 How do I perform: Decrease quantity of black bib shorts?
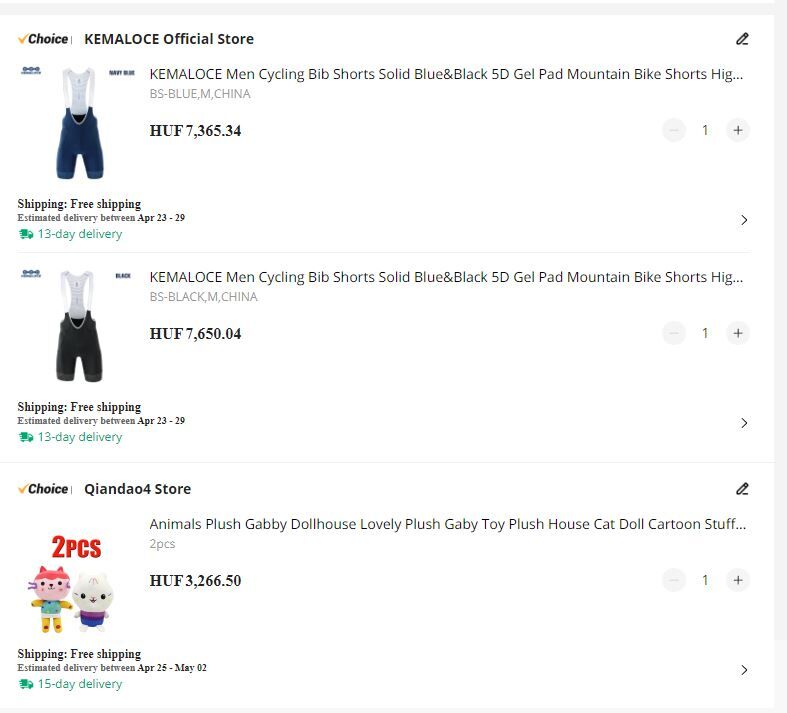[674, 333]
